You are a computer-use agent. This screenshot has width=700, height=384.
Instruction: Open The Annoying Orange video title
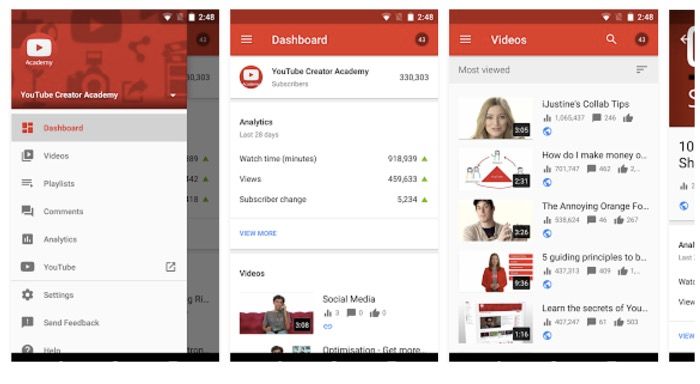pos(595,206)
